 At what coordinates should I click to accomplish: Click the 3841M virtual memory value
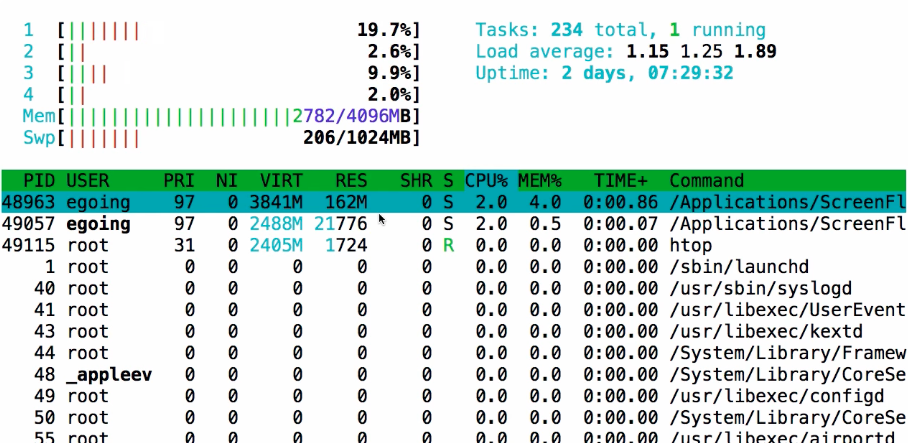[276, 202]
